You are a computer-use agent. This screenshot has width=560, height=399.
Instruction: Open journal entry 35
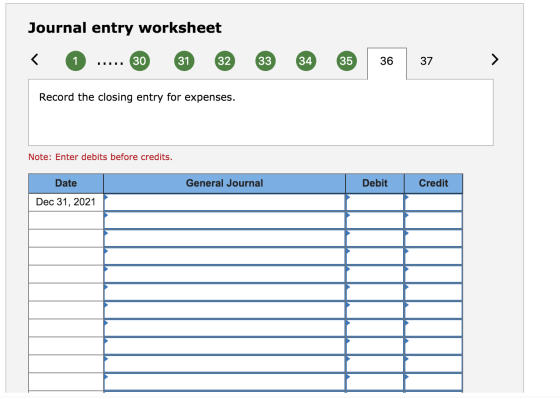click(x=346, y=61)
